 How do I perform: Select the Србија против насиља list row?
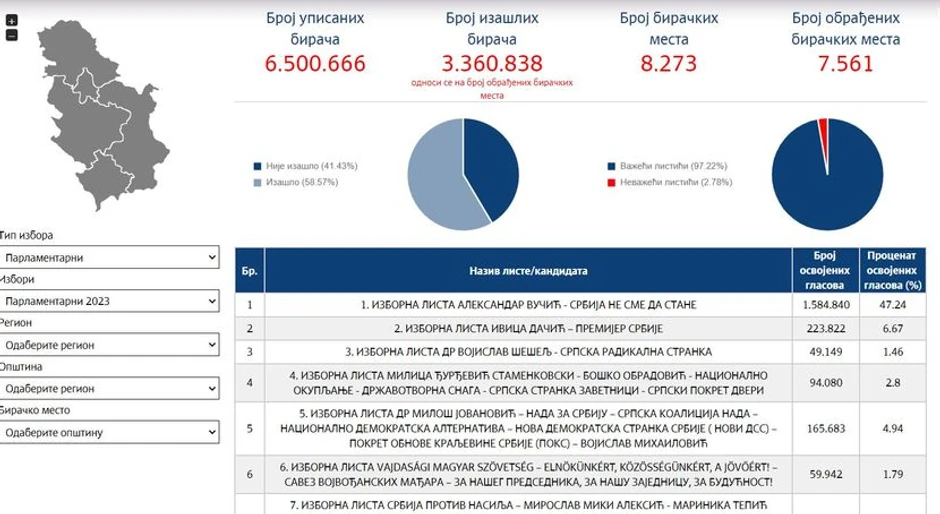580,504
